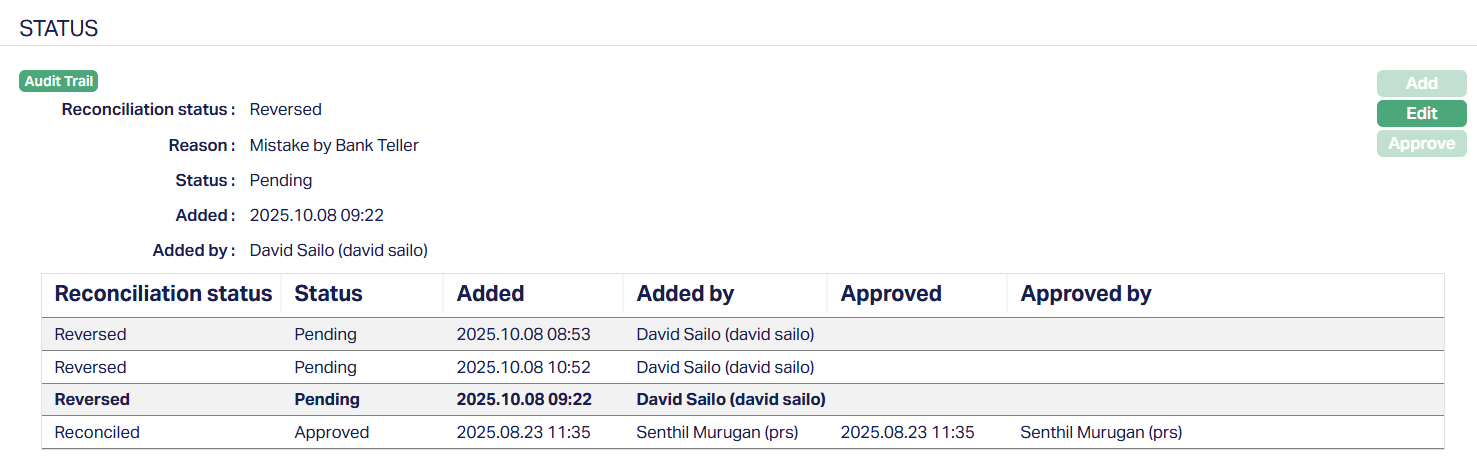Screen dimensions: 1477x459
Task: Click the Approved by column header
Action: click(x=1086, y=294)
